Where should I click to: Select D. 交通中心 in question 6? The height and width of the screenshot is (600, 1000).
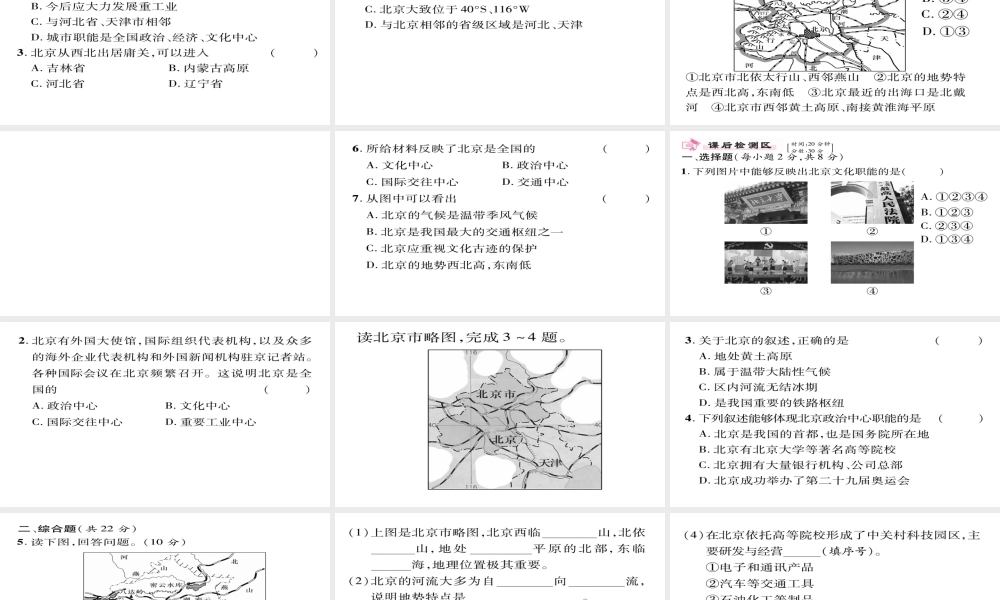(x=534, y=182)
